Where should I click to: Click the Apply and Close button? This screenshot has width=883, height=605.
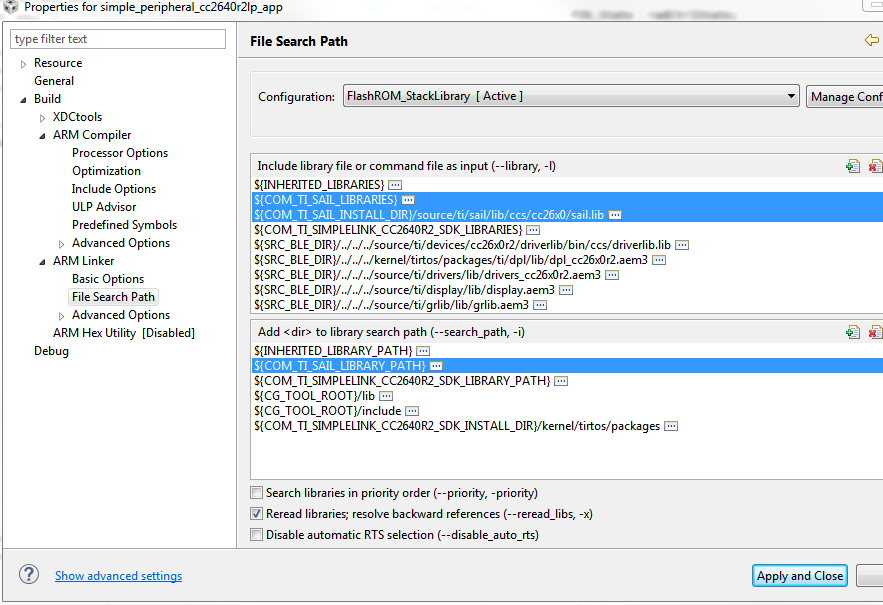point(800,576)
